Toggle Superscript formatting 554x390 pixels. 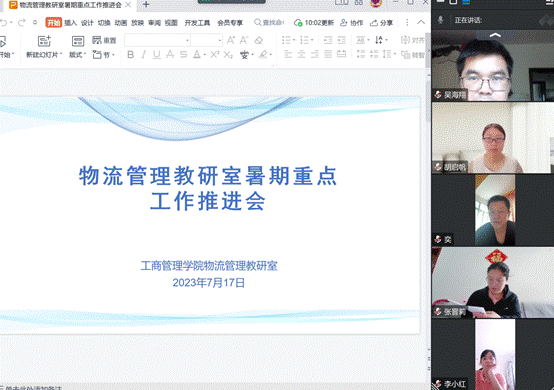[x=215, y=55]
